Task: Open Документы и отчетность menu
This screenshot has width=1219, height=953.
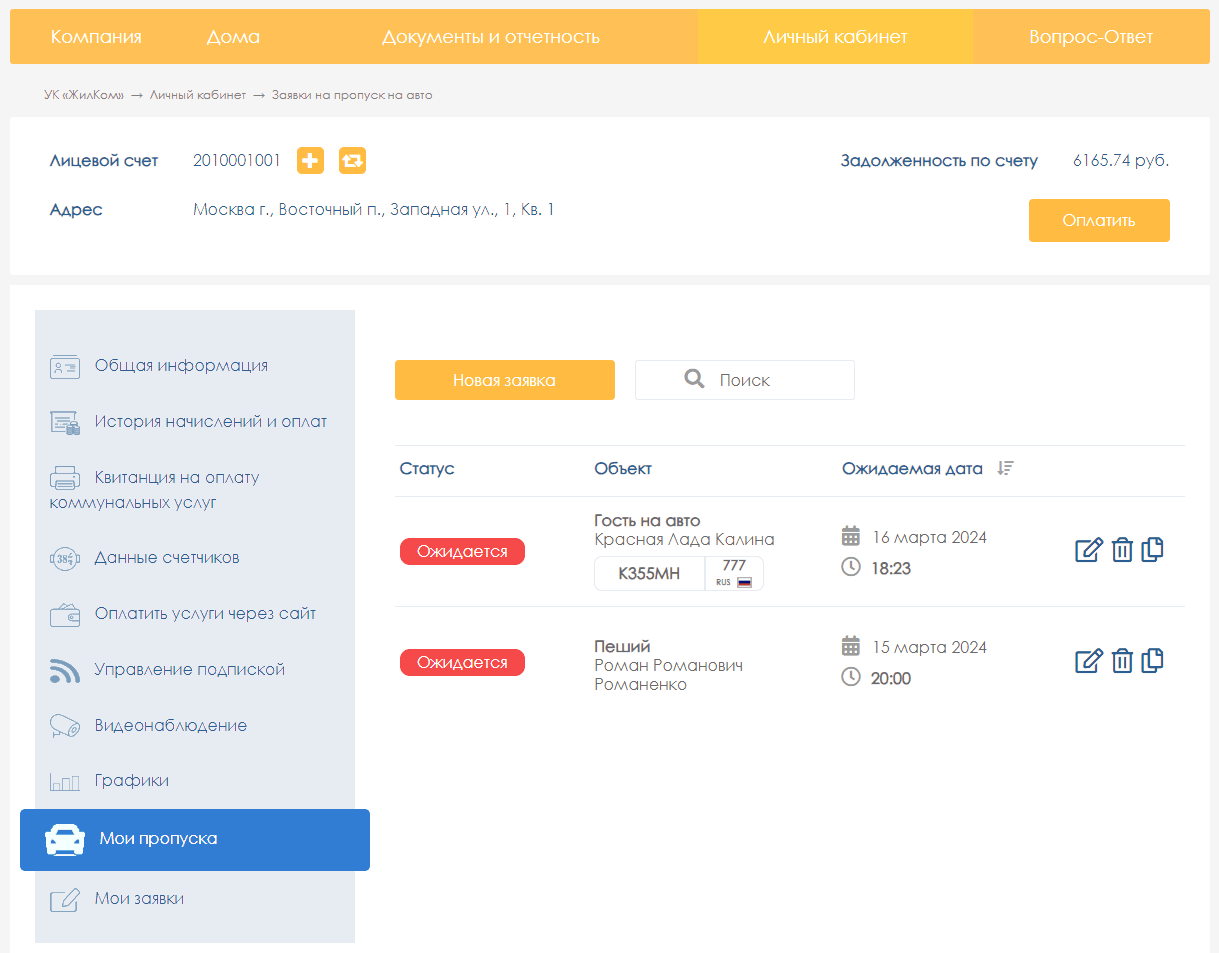Action: tap(491, 37)
